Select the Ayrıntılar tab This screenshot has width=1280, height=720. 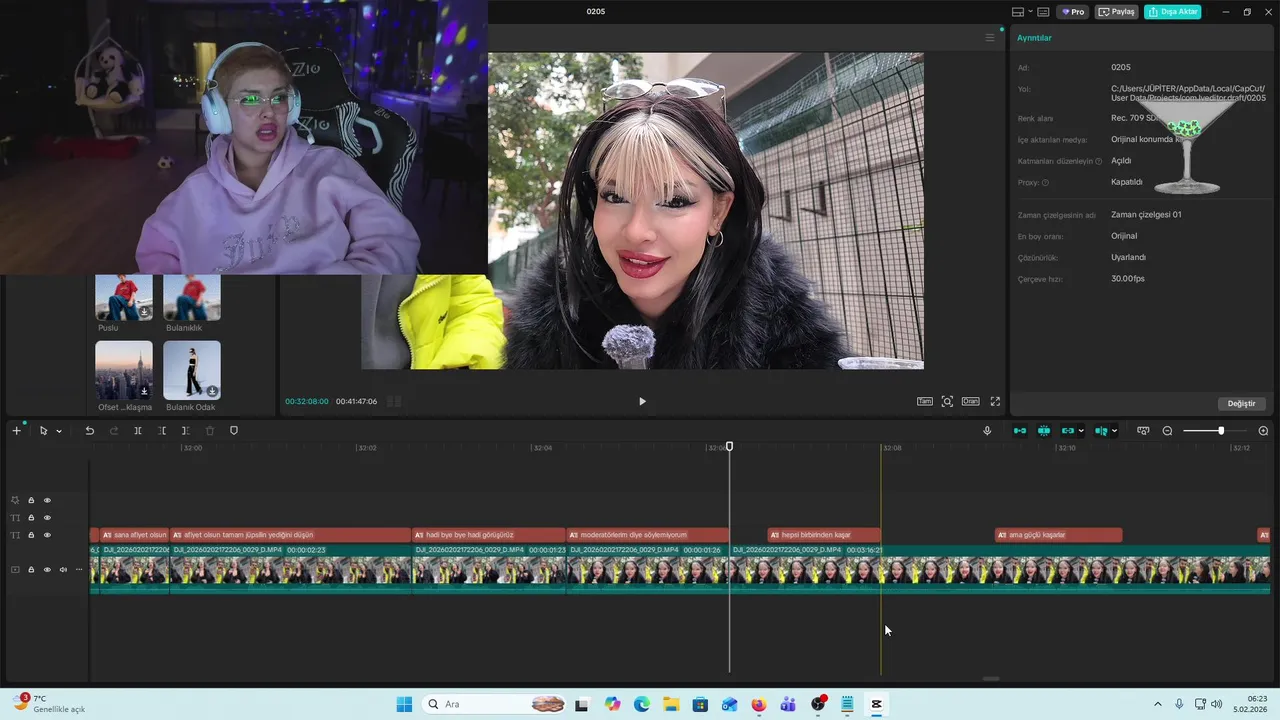coord(1034,38)
